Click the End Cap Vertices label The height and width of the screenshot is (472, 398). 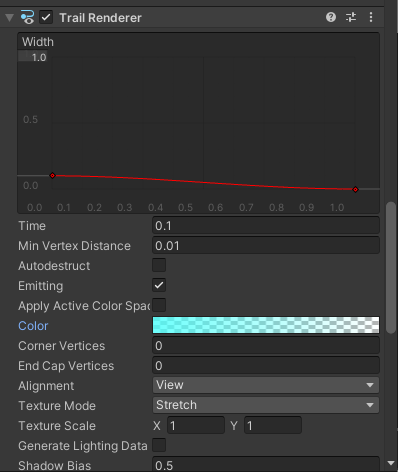click(66, 366)
